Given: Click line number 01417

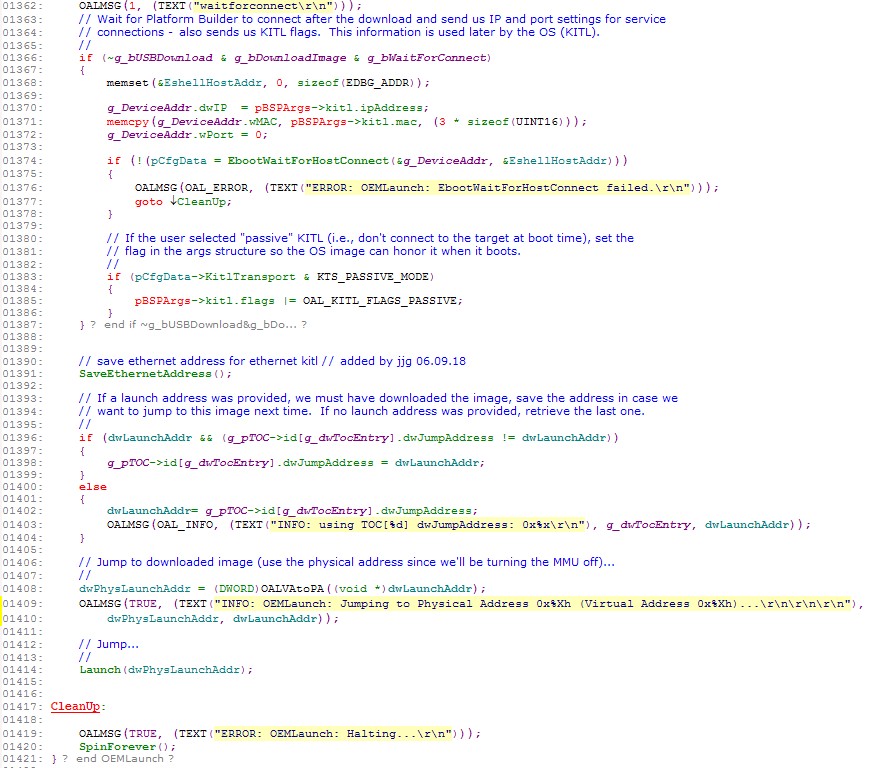Looking at the screenshot, I should (22, 706).
